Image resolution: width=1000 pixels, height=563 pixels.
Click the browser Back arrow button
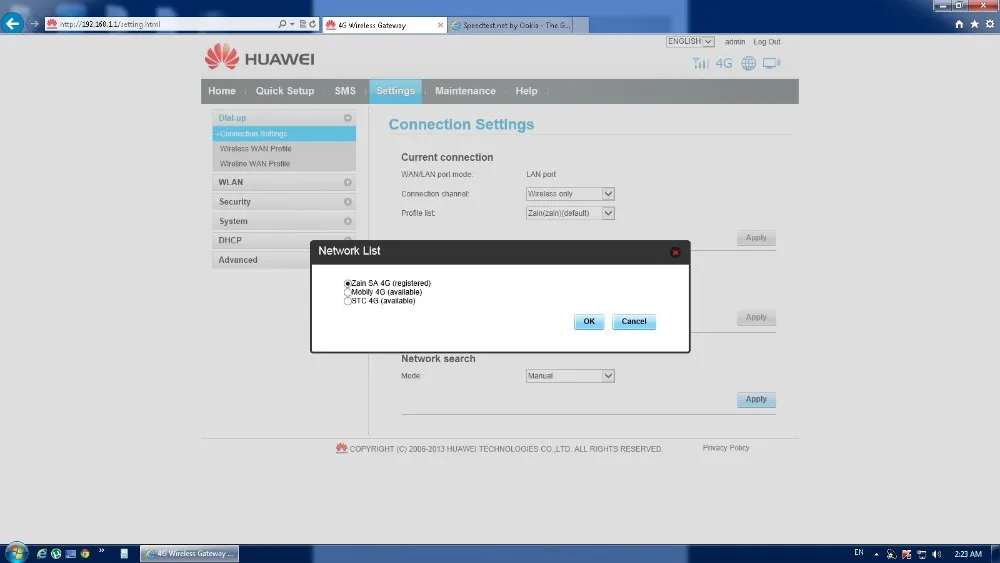(11, 24)
